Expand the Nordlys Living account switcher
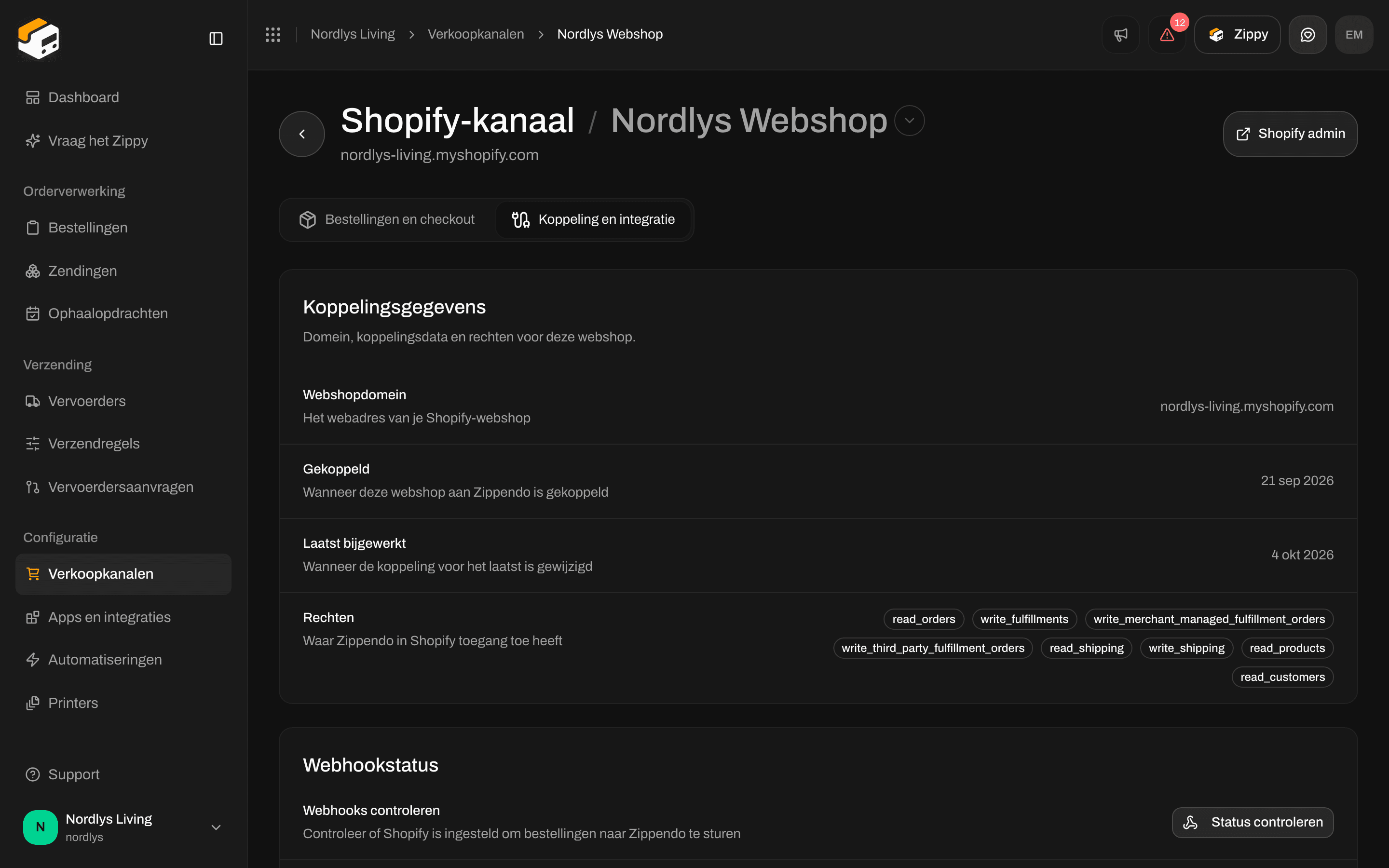 pyautogui.click(x=123, y=827)
